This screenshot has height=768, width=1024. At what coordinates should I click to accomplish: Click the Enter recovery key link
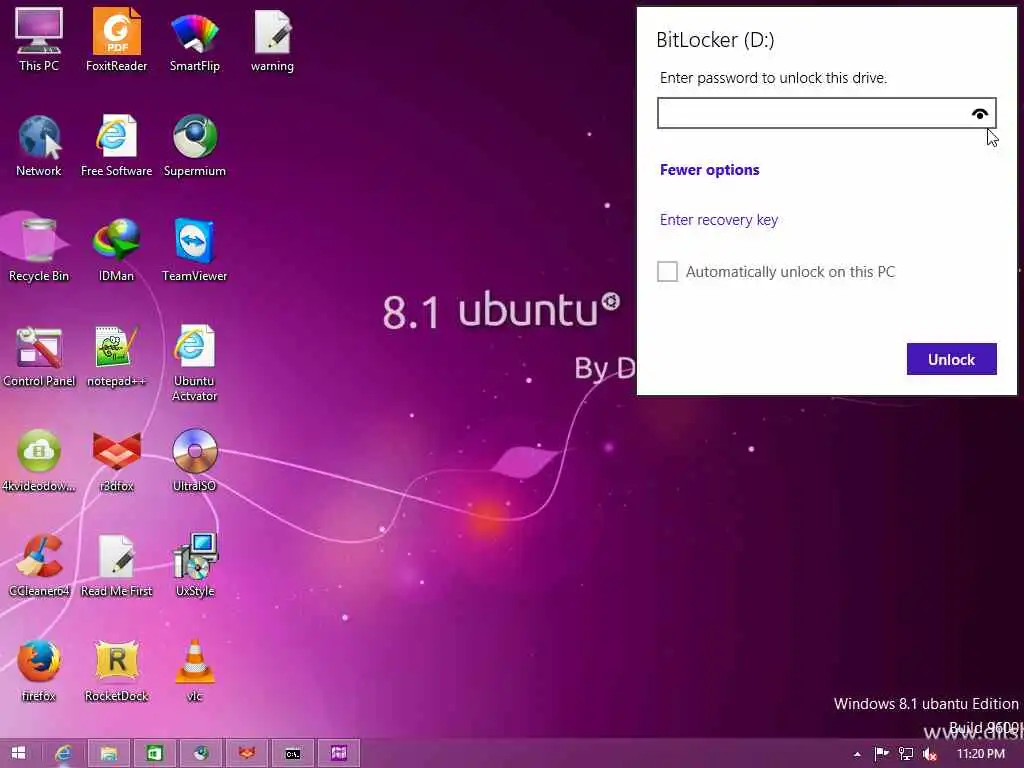click(x=718, y=220)
